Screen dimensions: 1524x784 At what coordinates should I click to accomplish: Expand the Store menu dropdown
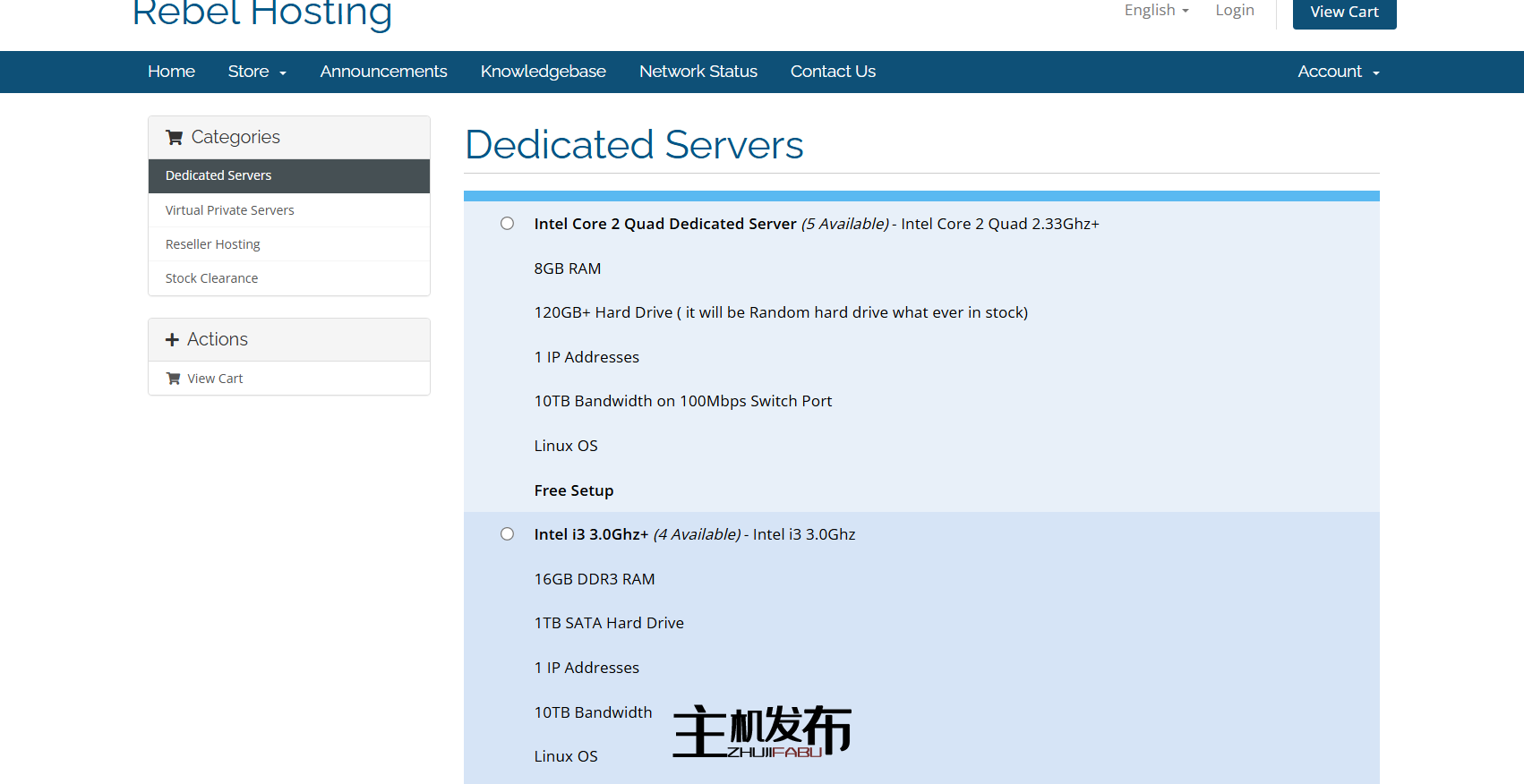click(x=257, y=72)
